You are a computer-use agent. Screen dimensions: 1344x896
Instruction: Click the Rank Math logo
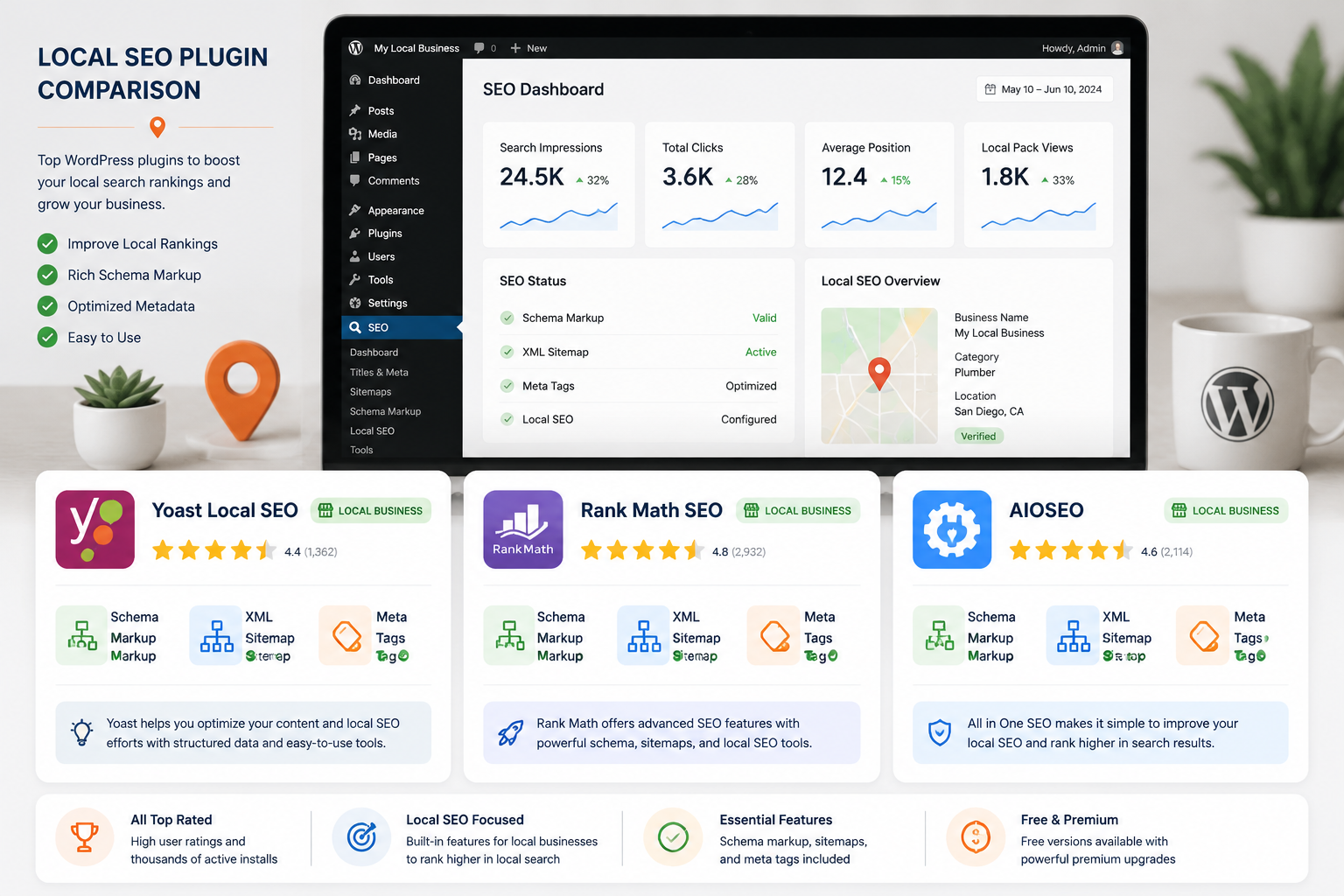coord(523,529)
